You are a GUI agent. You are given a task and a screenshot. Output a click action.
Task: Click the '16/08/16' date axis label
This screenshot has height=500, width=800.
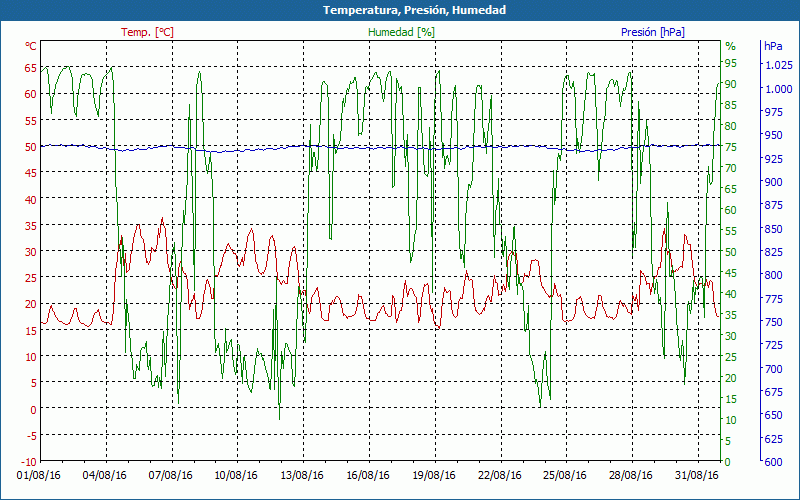point(368,476)
